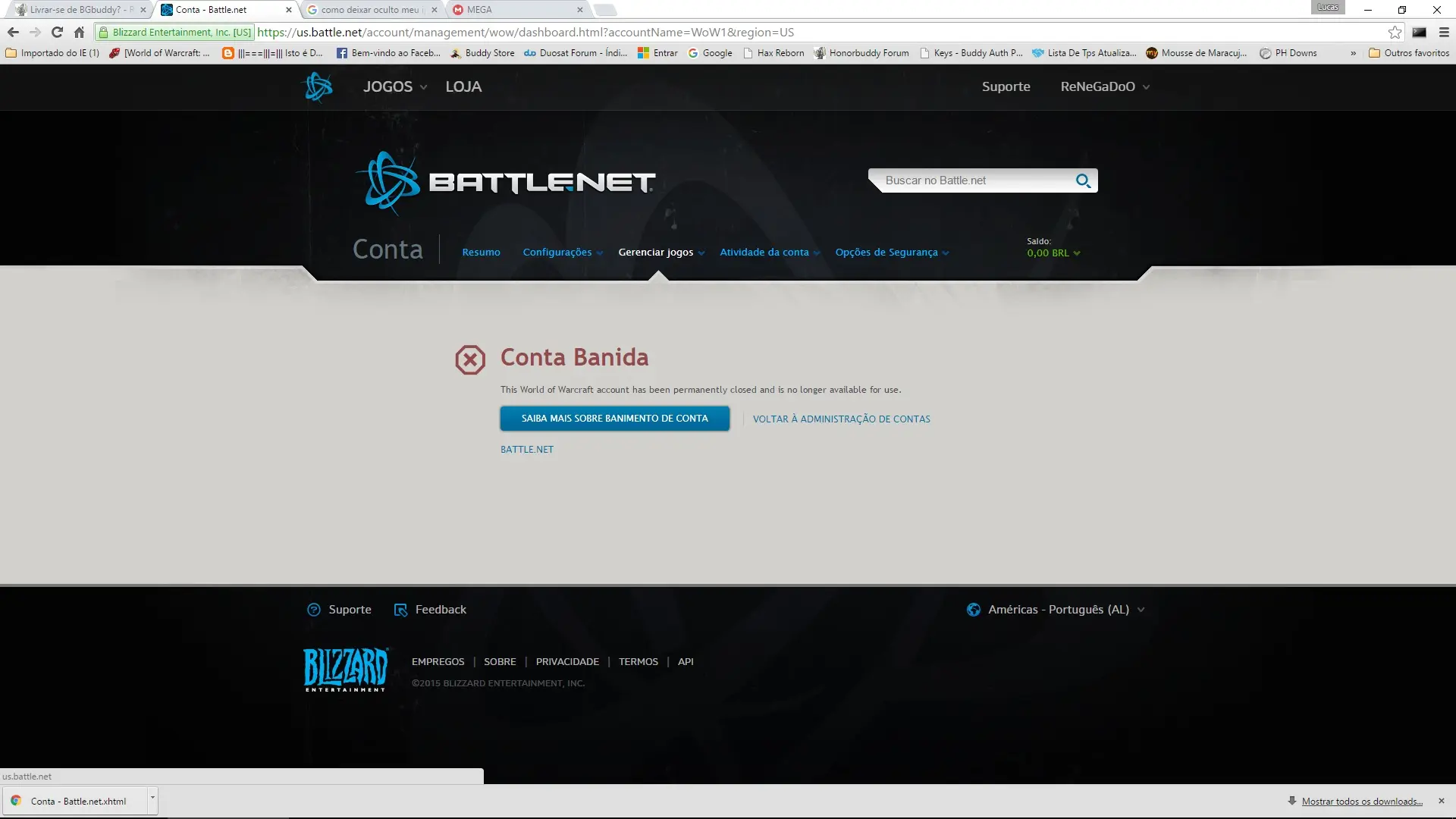Image resolution: width=1456 pixels, height=819 pixels.
Task: Open the PRIVACIDADE footer link
Action: tap(567, 662)
